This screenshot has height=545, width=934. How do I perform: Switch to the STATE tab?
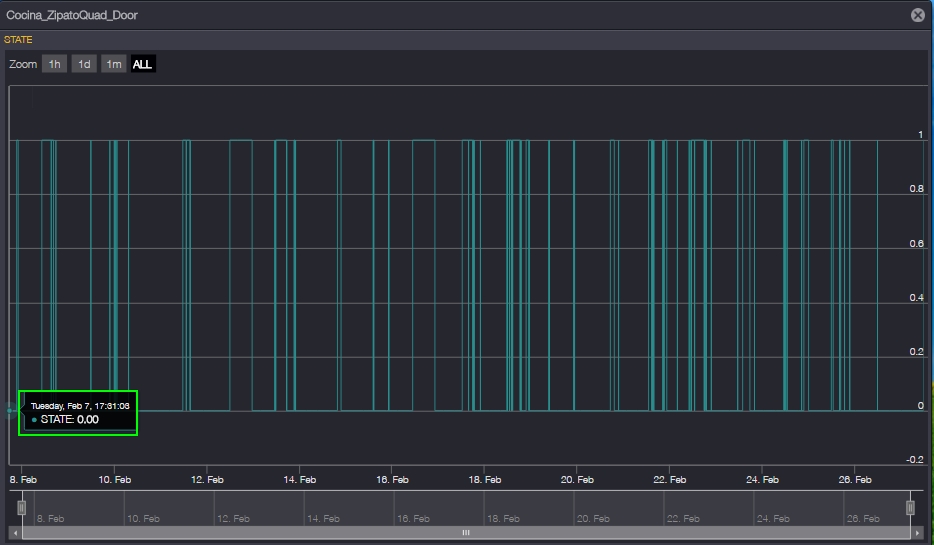click(18, 40)
